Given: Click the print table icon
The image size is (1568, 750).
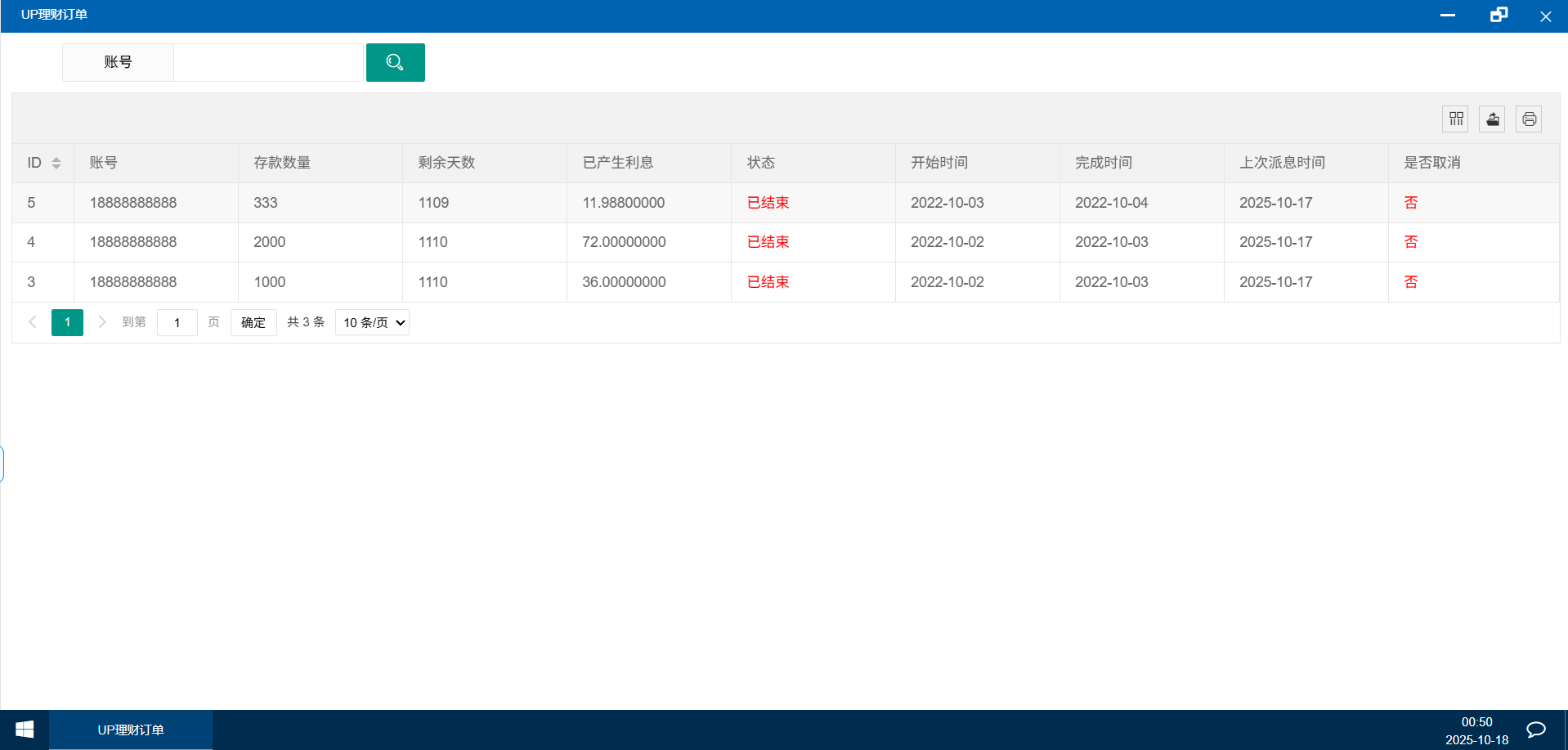Looking at the screenshot, I should [x=1529, y=119].
